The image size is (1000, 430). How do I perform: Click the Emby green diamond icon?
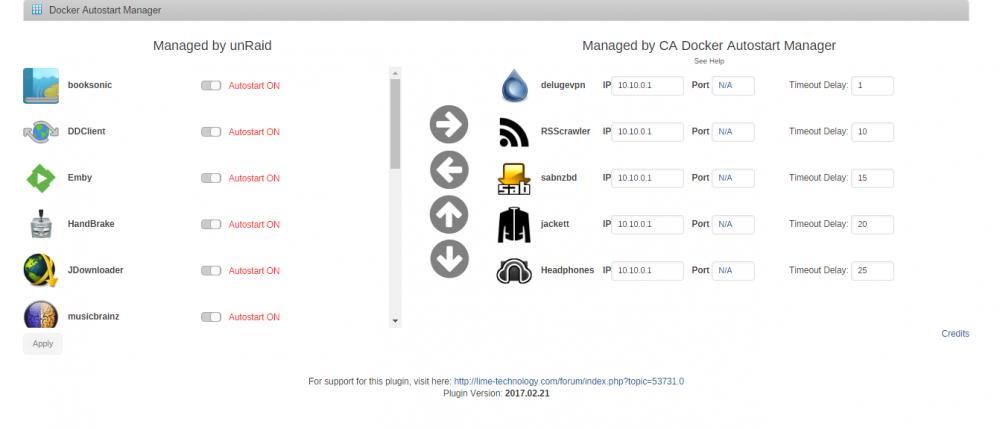click(x=41, y=178)
